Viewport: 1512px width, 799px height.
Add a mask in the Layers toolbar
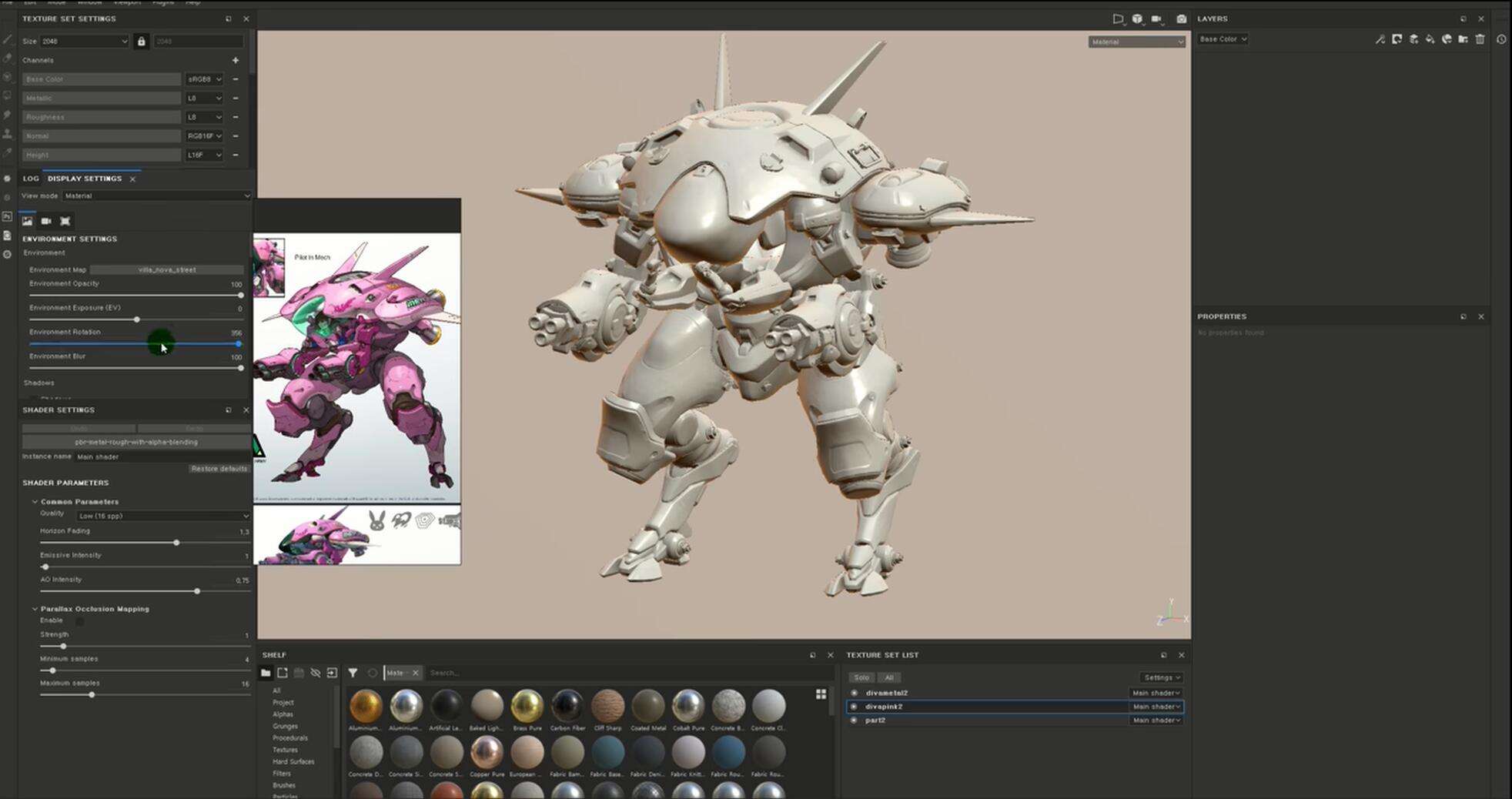coord(1397,39)
